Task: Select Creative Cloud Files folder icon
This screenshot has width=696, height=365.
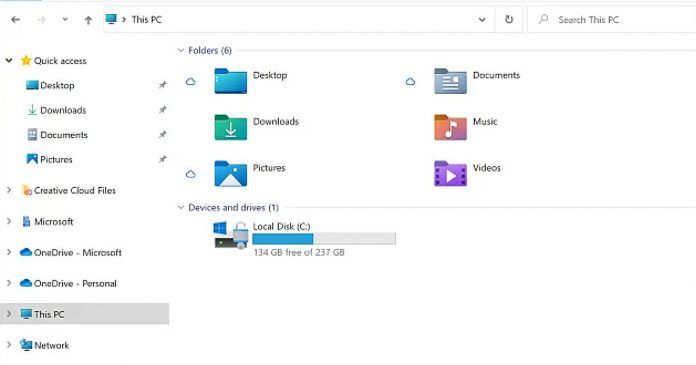Action: point(27,190)
